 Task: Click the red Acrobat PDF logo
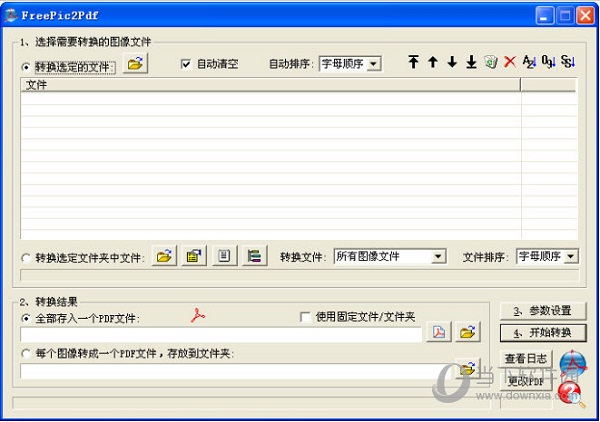coord(198,315)
